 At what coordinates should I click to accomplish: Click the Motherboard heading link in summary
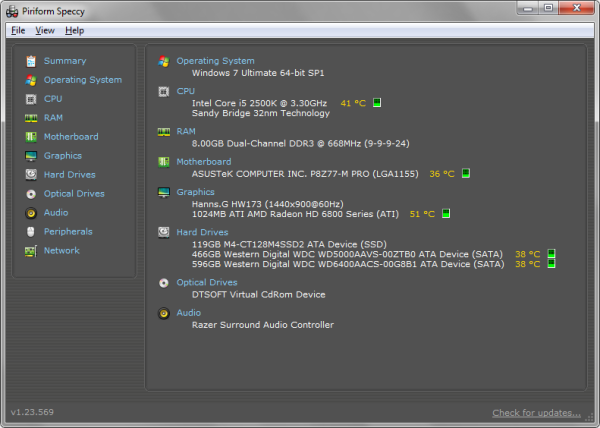(204, 162)
